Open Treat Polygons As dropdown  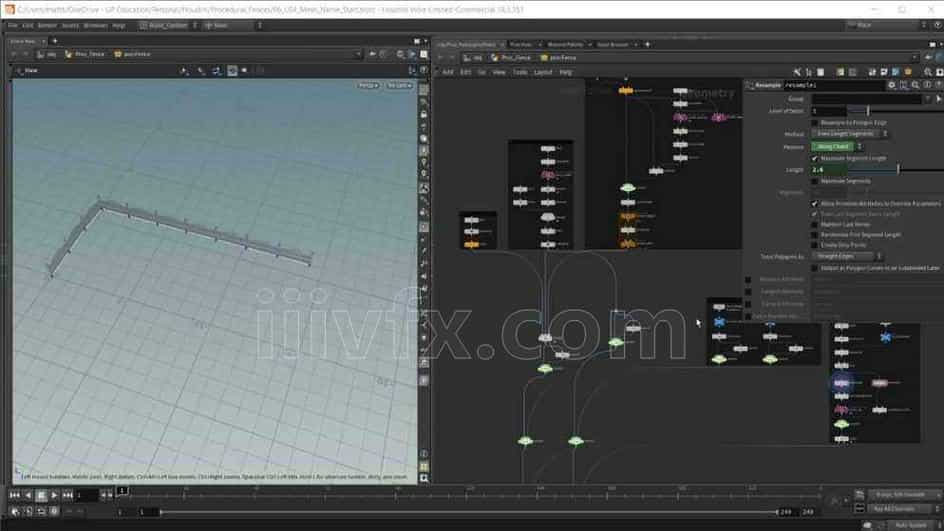pos(846,256)
